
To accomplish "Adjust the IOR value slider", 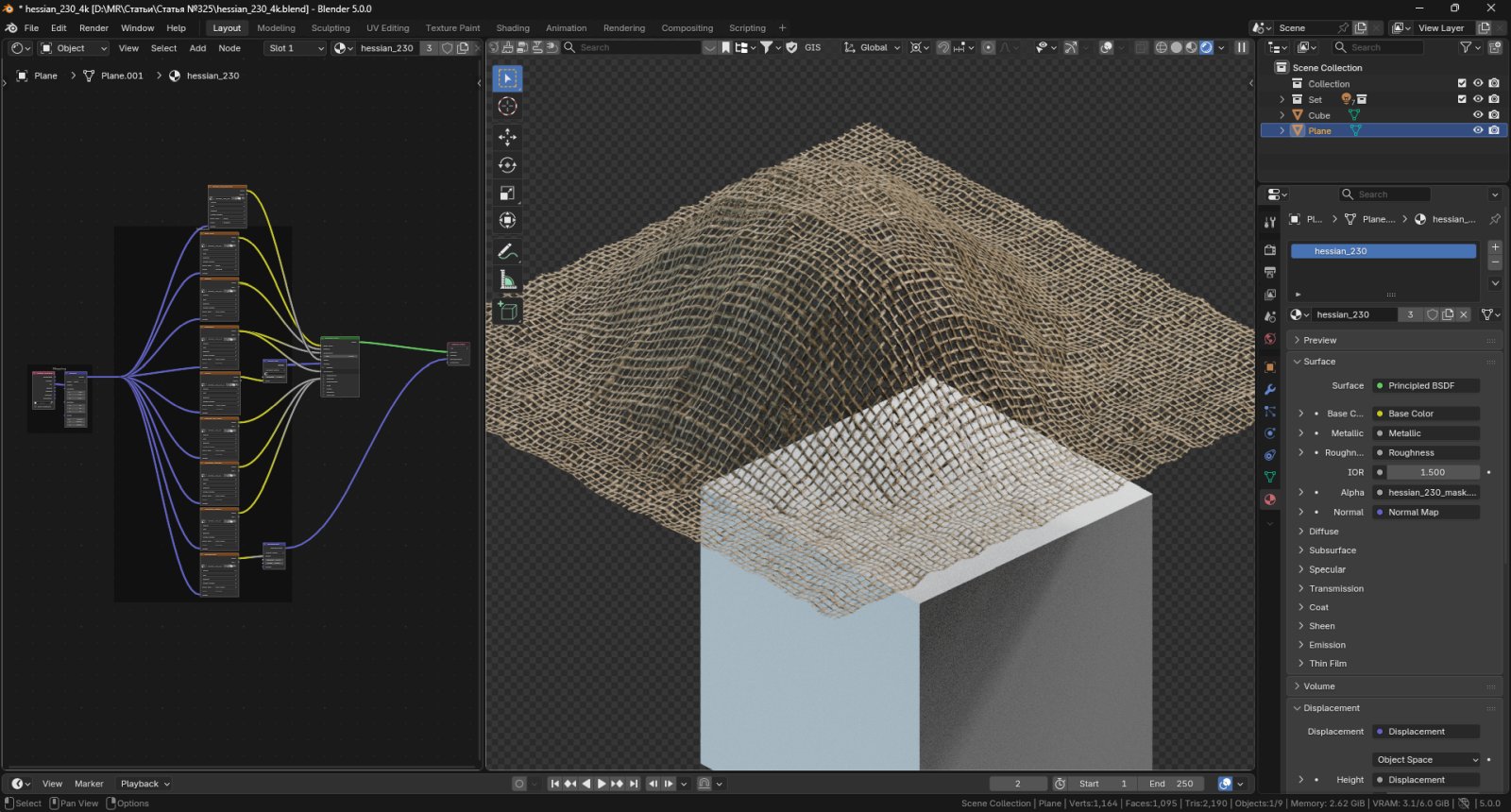I will click(1432, 472).
